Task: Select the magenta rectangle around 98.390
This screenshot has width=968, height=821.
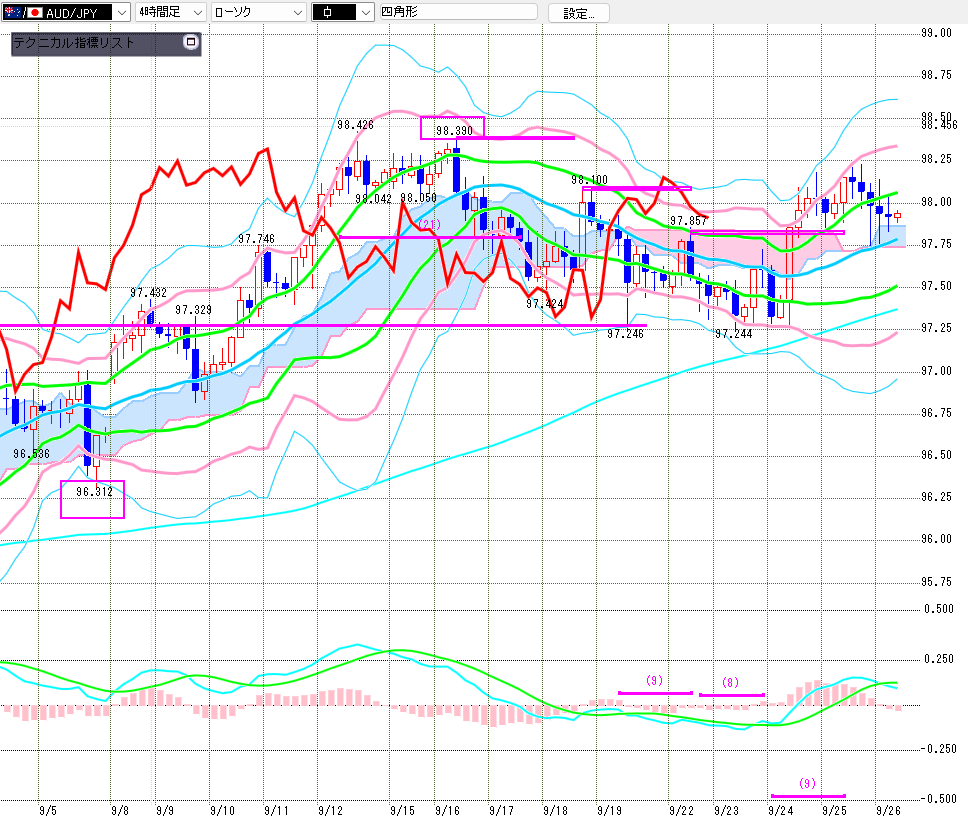Action: point(453,127)
